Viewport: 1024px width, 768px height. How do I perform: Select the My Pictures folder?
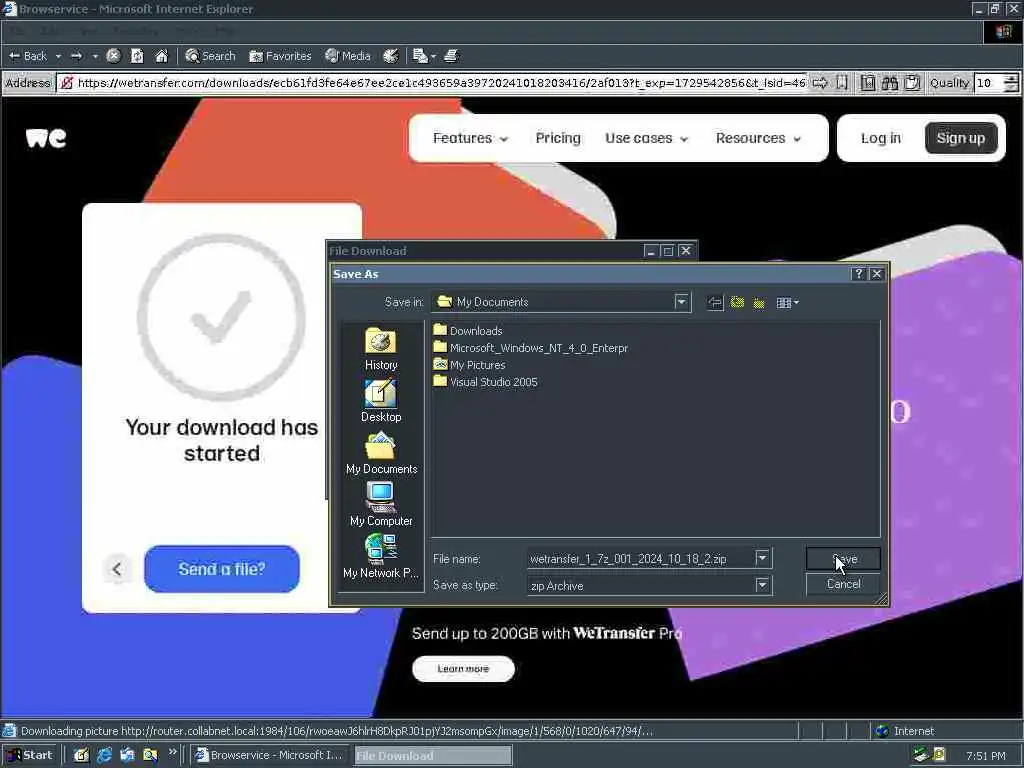469,364
